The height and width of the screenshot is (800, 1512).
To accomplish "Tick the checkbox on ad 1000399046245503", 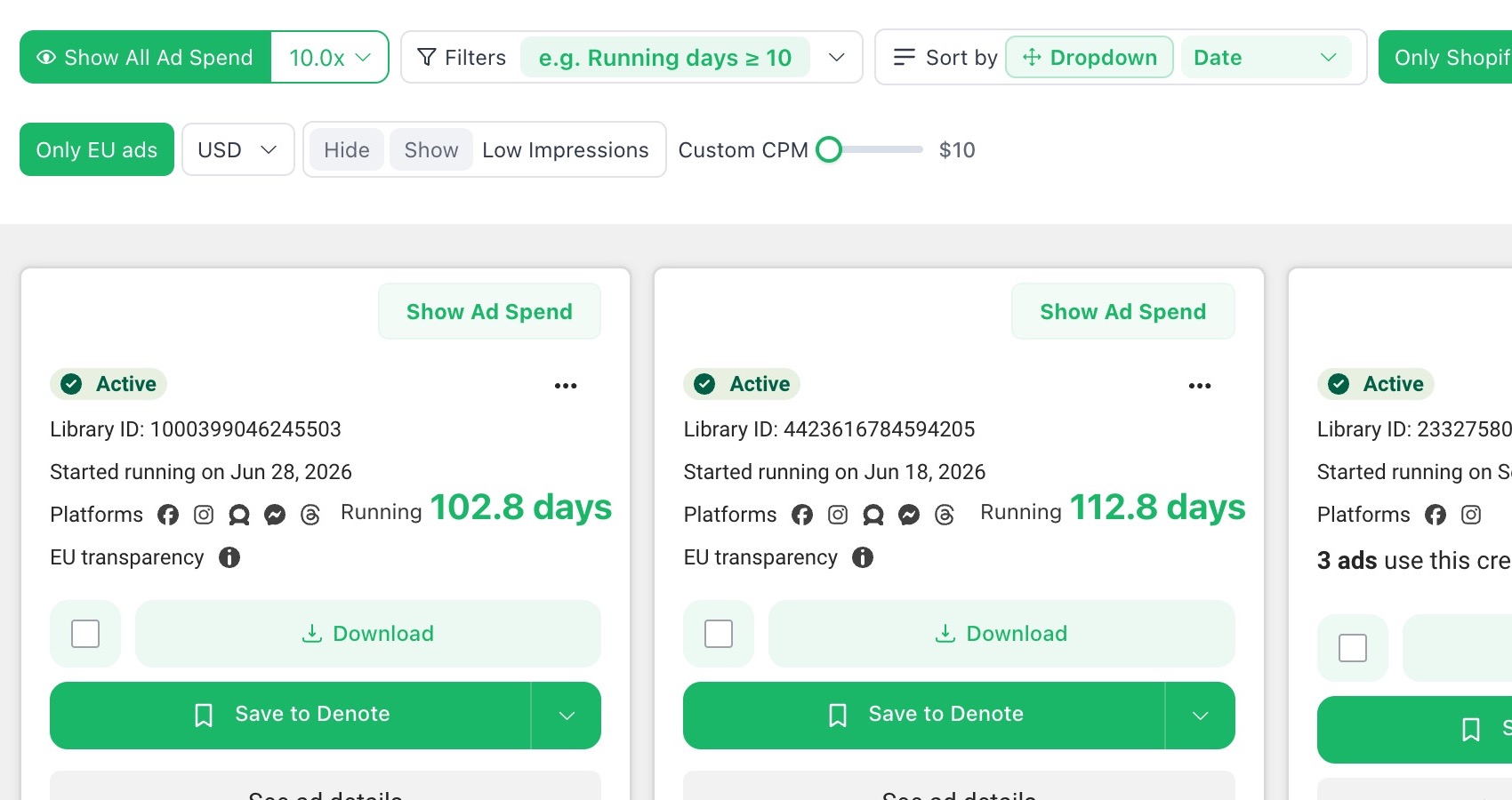I will coord(85,634).
